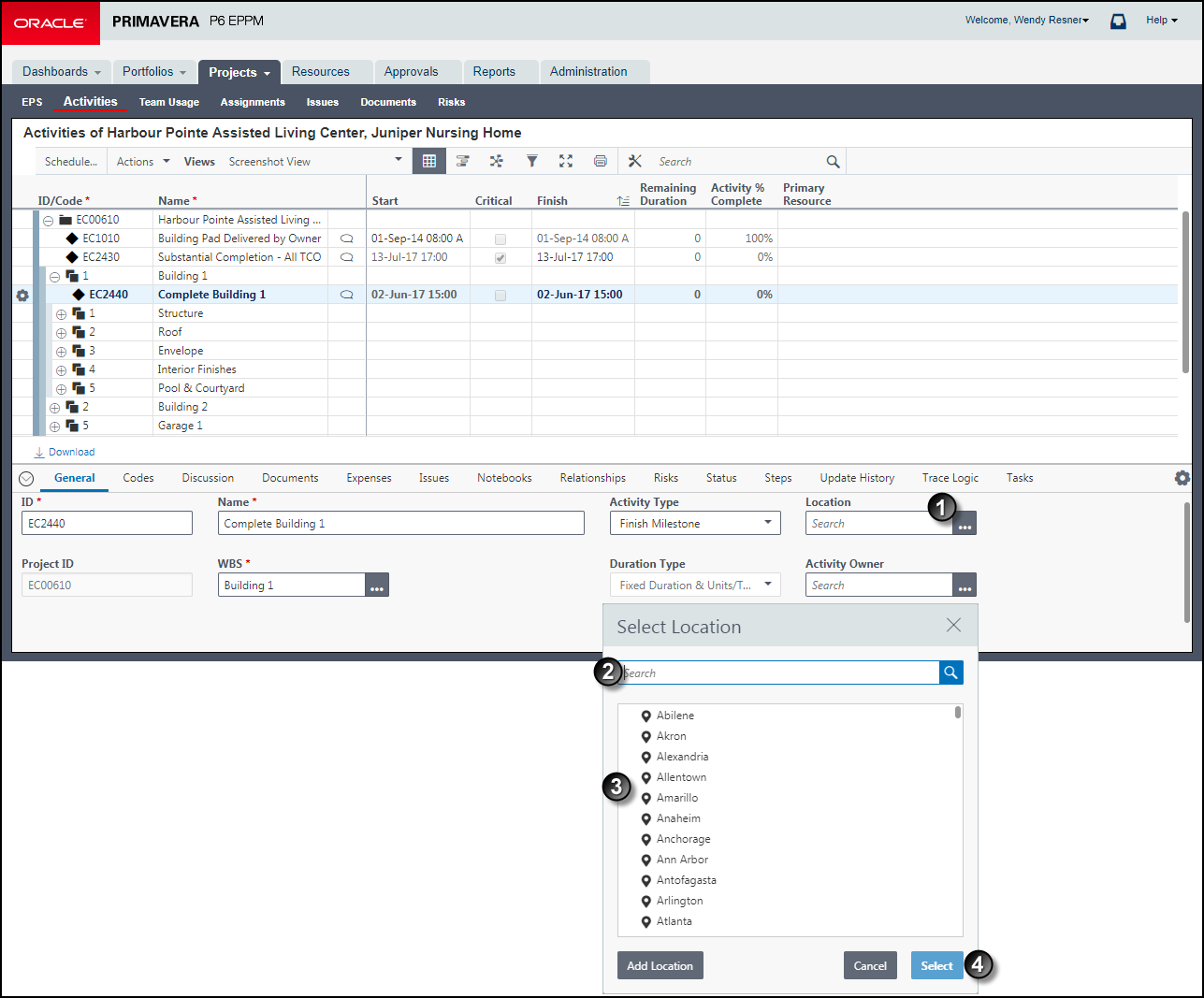Screen dimensions: 1204x998
Task: Open the customize view tools icon
Action: [x=635, y=161]
